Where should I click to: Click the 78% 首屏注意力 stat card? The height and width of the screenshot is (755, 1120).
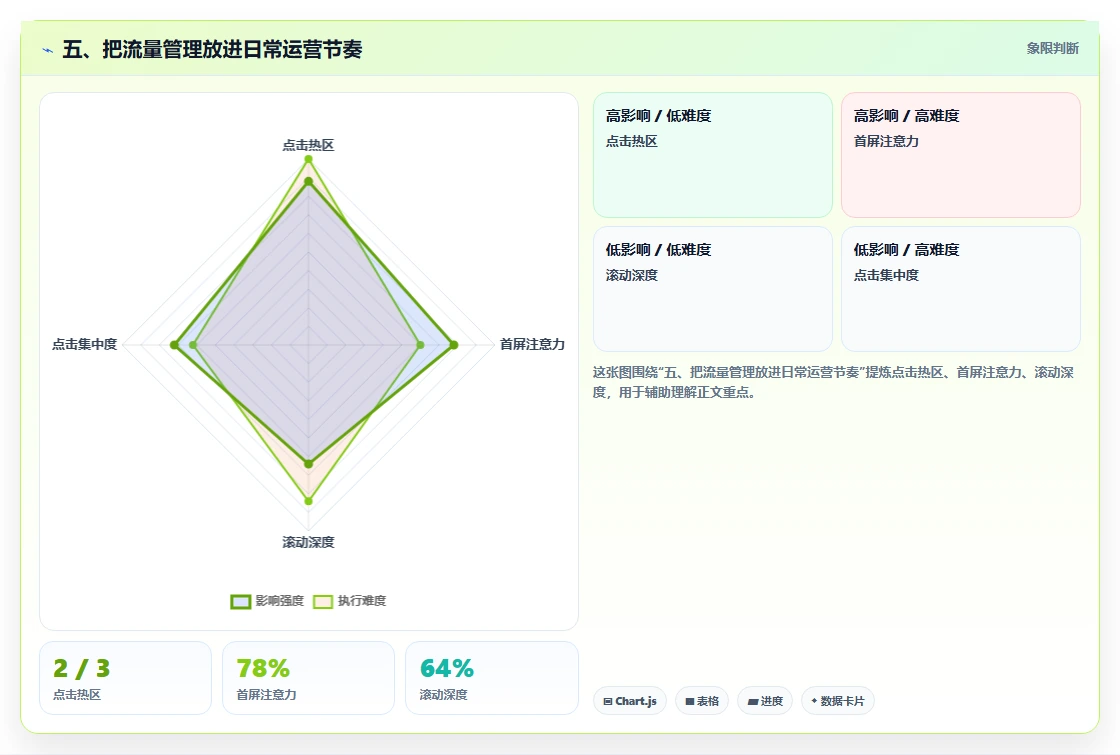tap(309, 678)
